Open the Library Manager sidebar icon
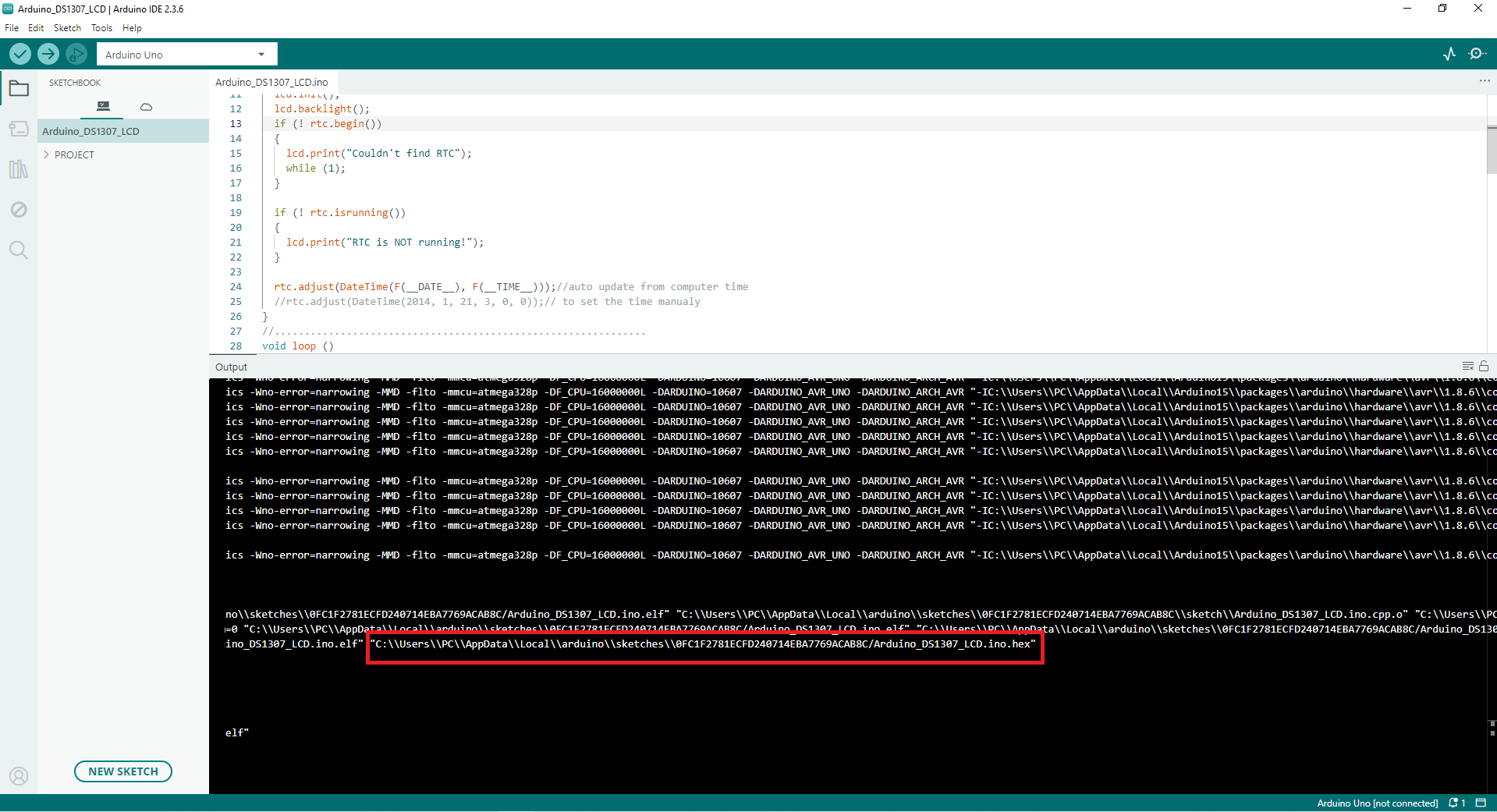Viewport: 1497px width, 812px height. [19, 169]
